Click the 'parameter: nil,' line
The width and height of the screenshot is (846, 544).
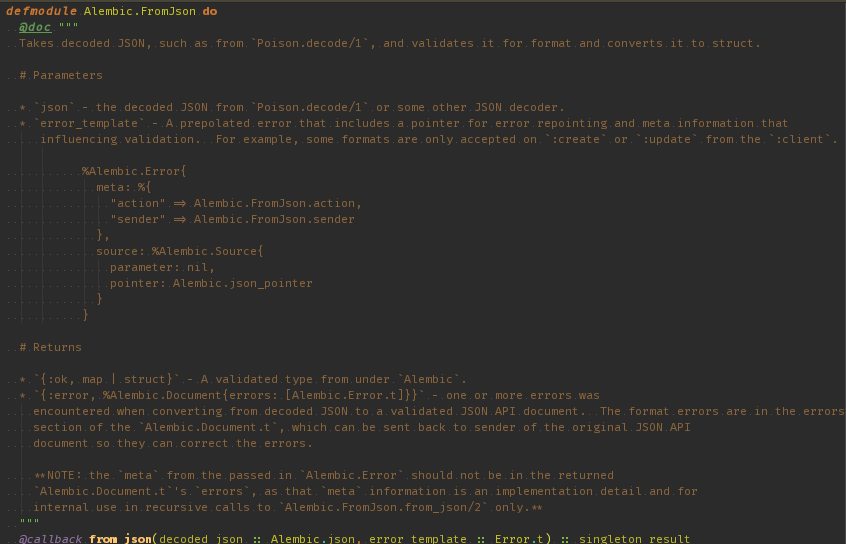[x=162, y=267]
